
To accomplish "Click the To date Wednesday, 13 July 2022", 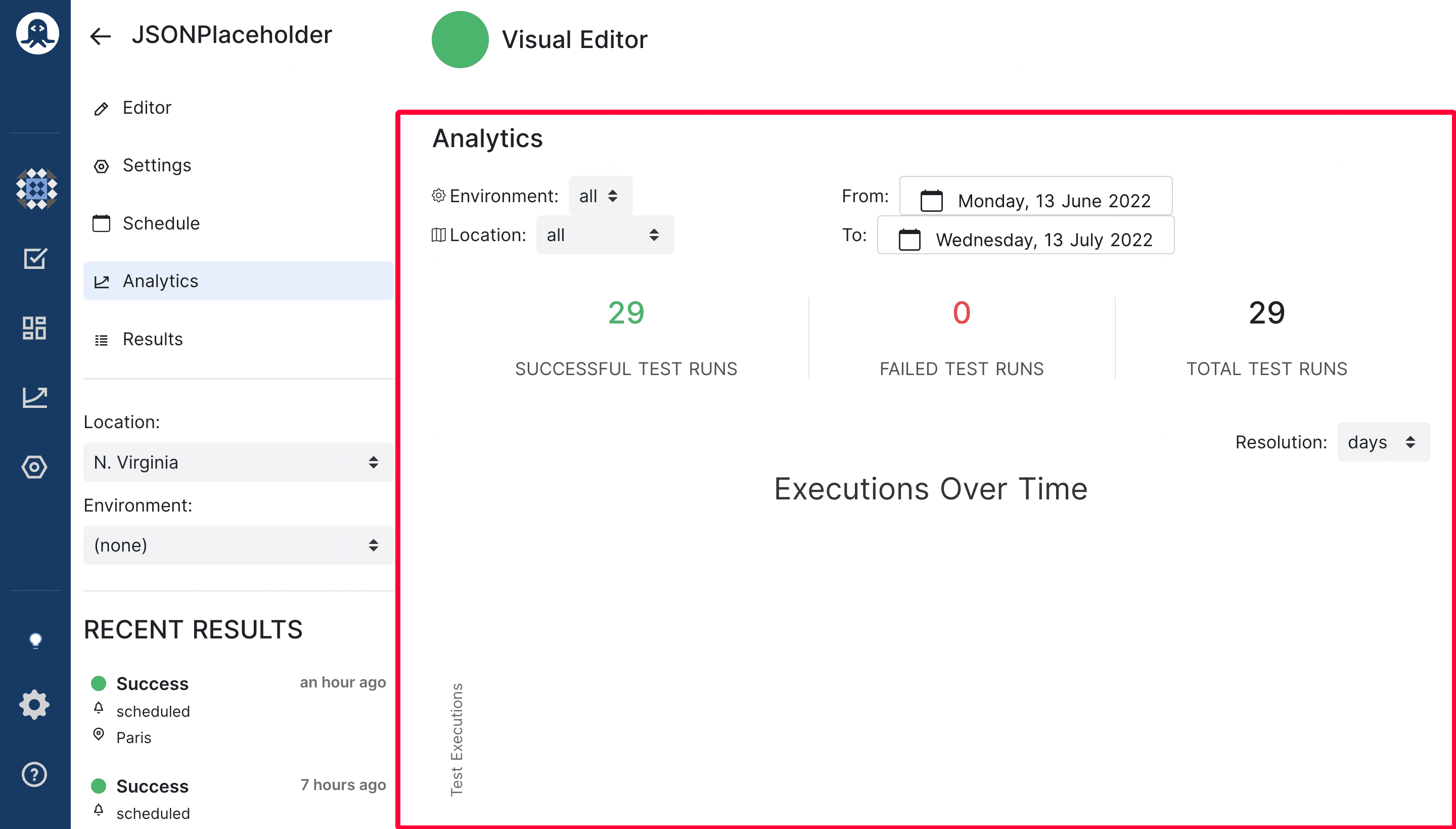I will [1026, 235].
